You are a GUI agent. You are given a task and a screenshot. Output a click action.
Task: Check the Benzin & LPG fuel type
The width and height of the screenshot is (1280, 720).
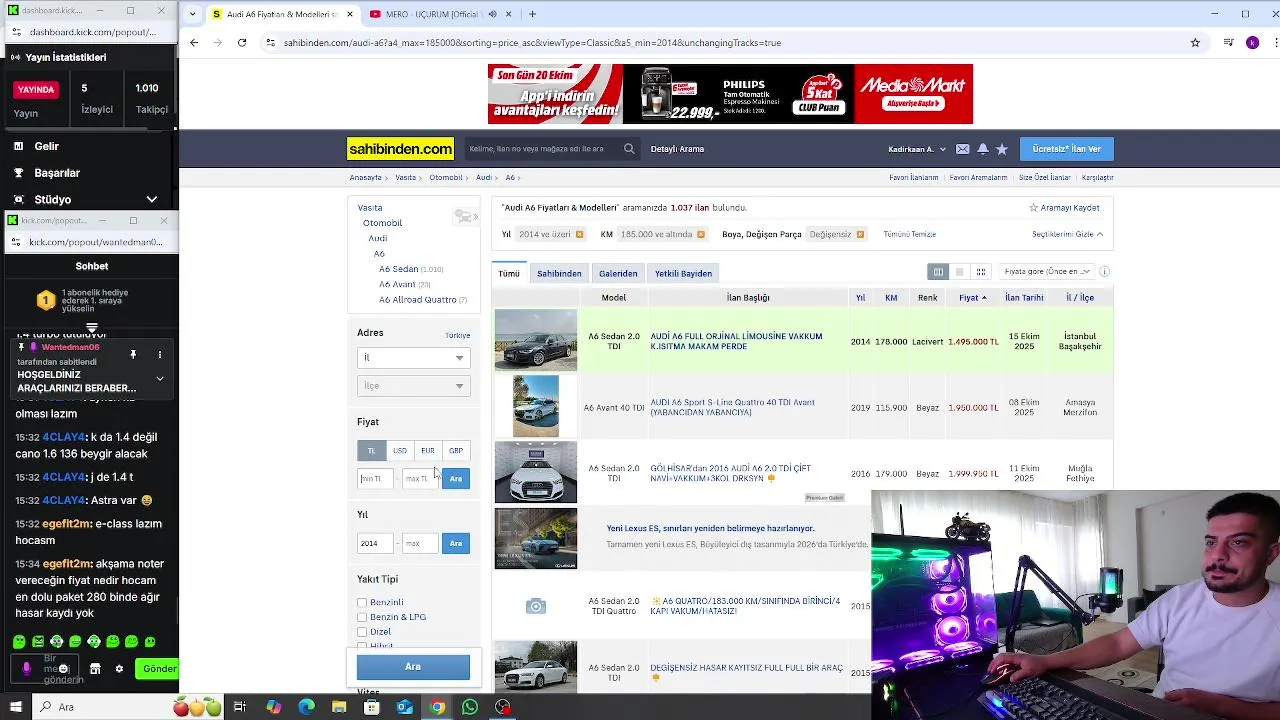point(362,617)
